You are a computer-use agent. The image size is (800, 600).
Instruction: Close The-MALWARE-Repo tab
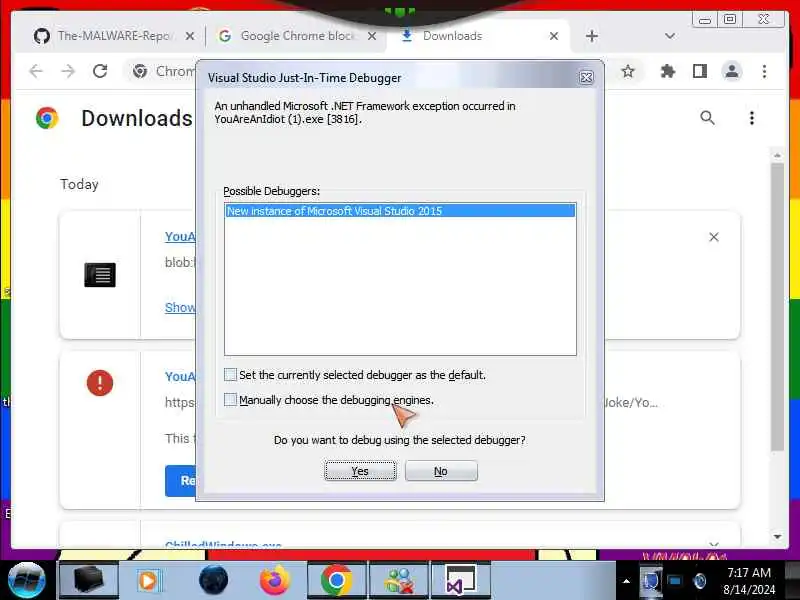click(x=190, y=36)
